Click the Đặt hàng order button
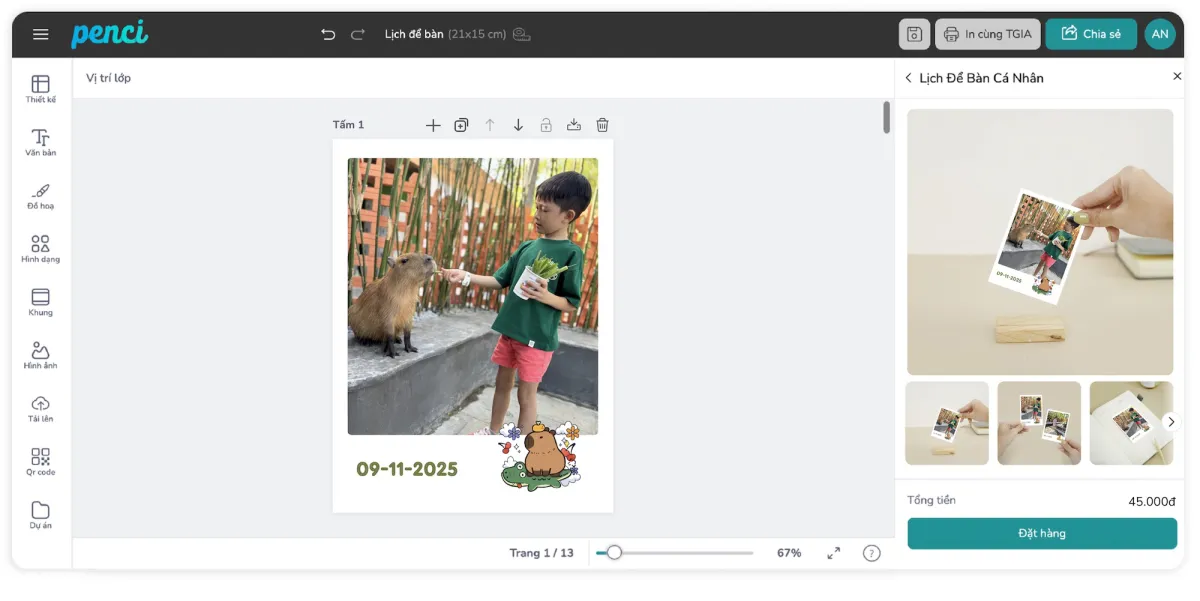The height and width of the screenshot is (601, 1200). (1042, 533)
